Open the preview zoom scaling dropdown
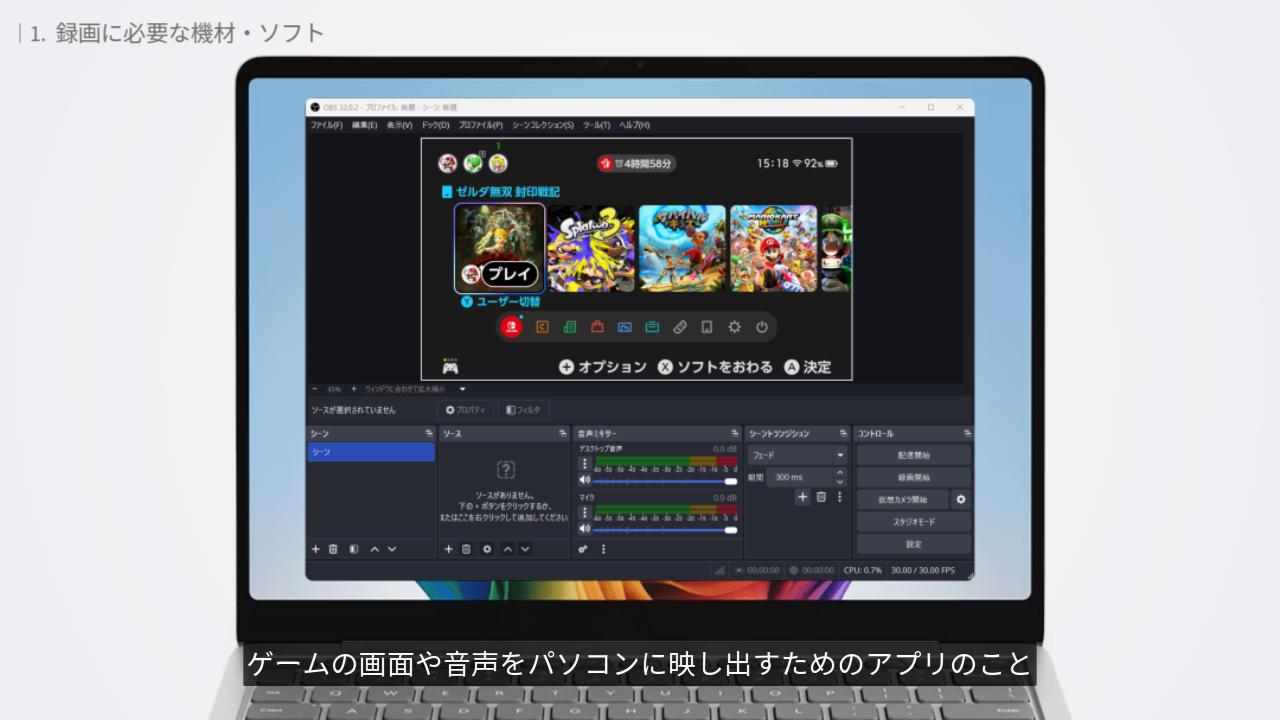1280x720 pixels. click(x=462, y=389)
